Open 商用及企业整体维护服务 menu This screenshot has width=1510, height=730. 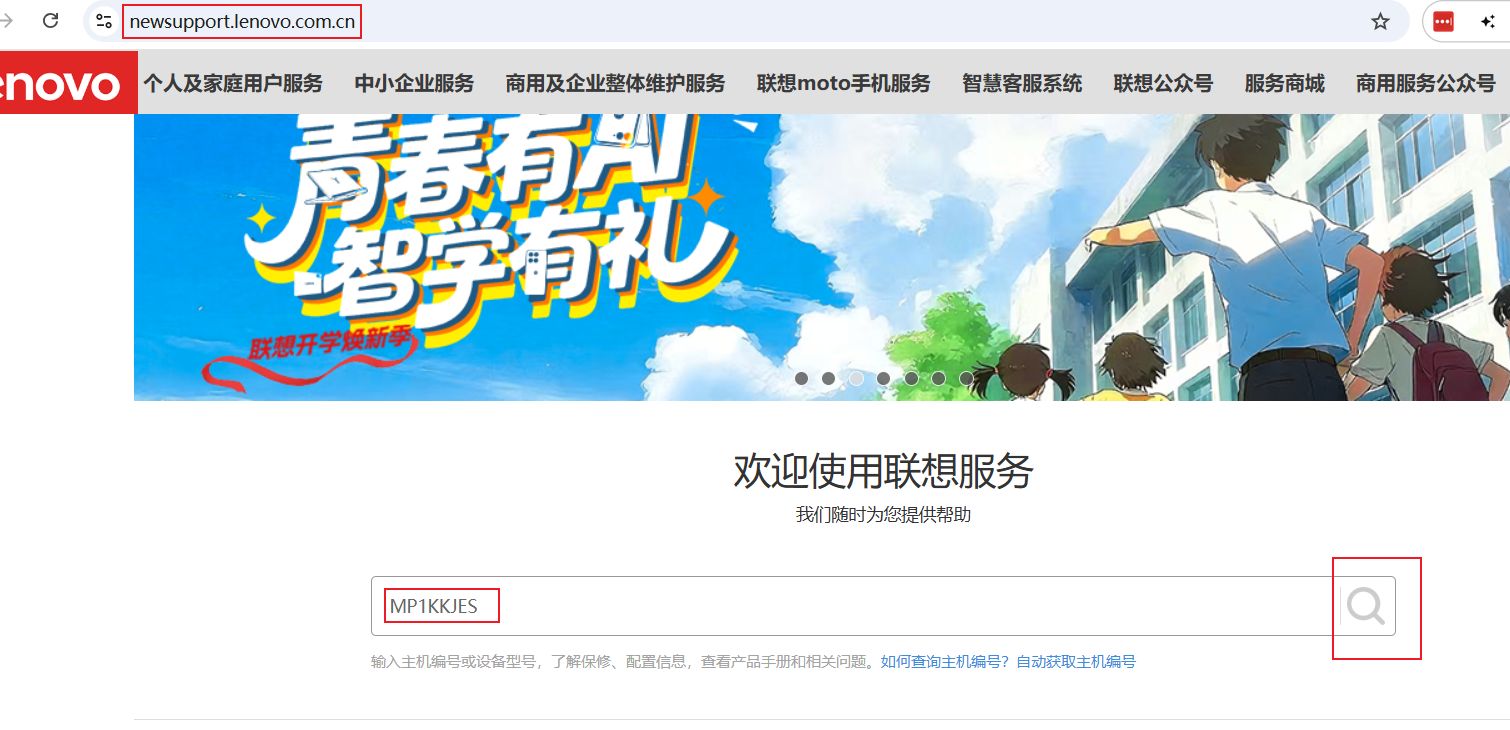615,83
